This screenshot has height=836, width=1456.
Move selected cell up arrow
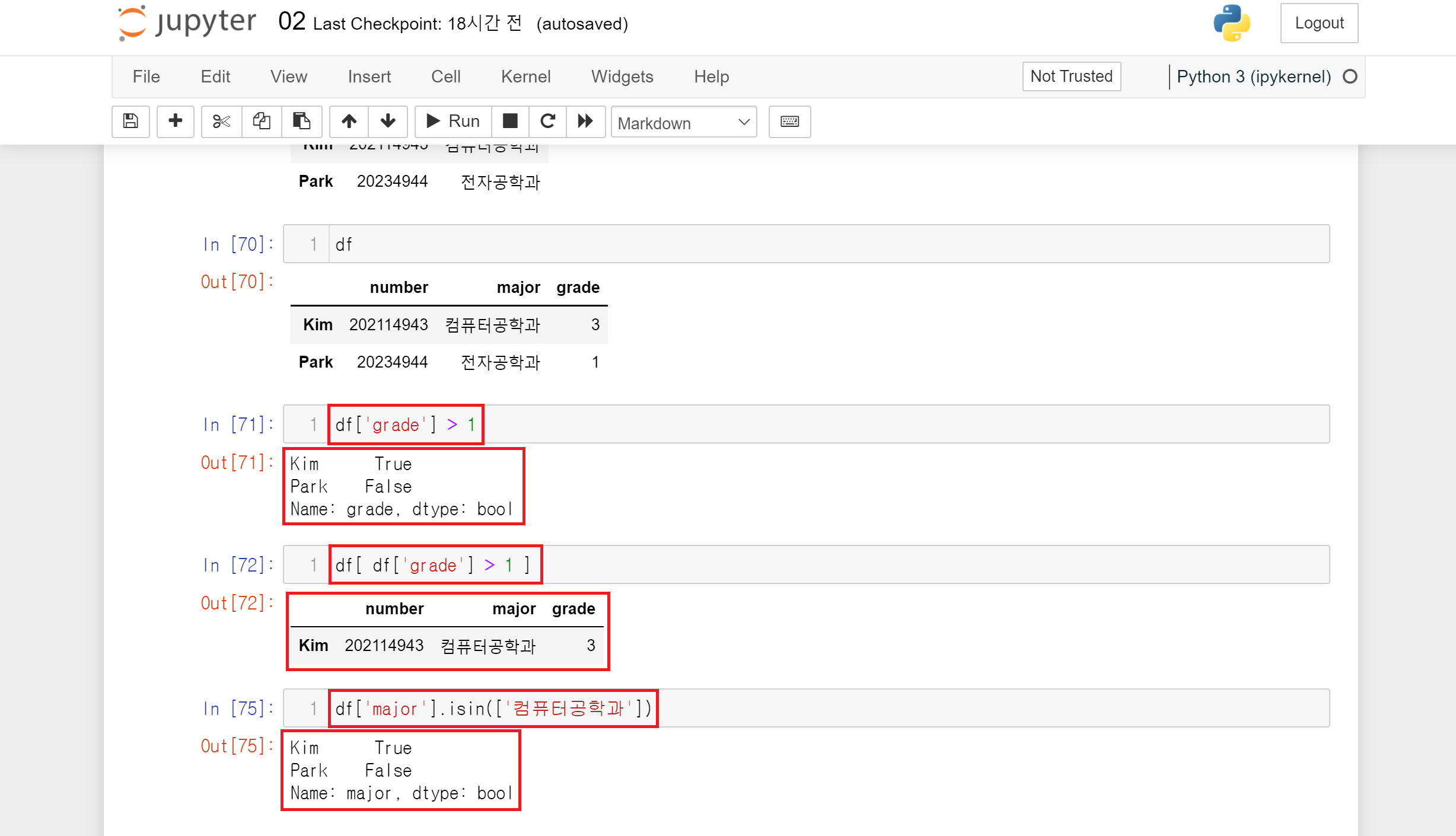(349, 122)
